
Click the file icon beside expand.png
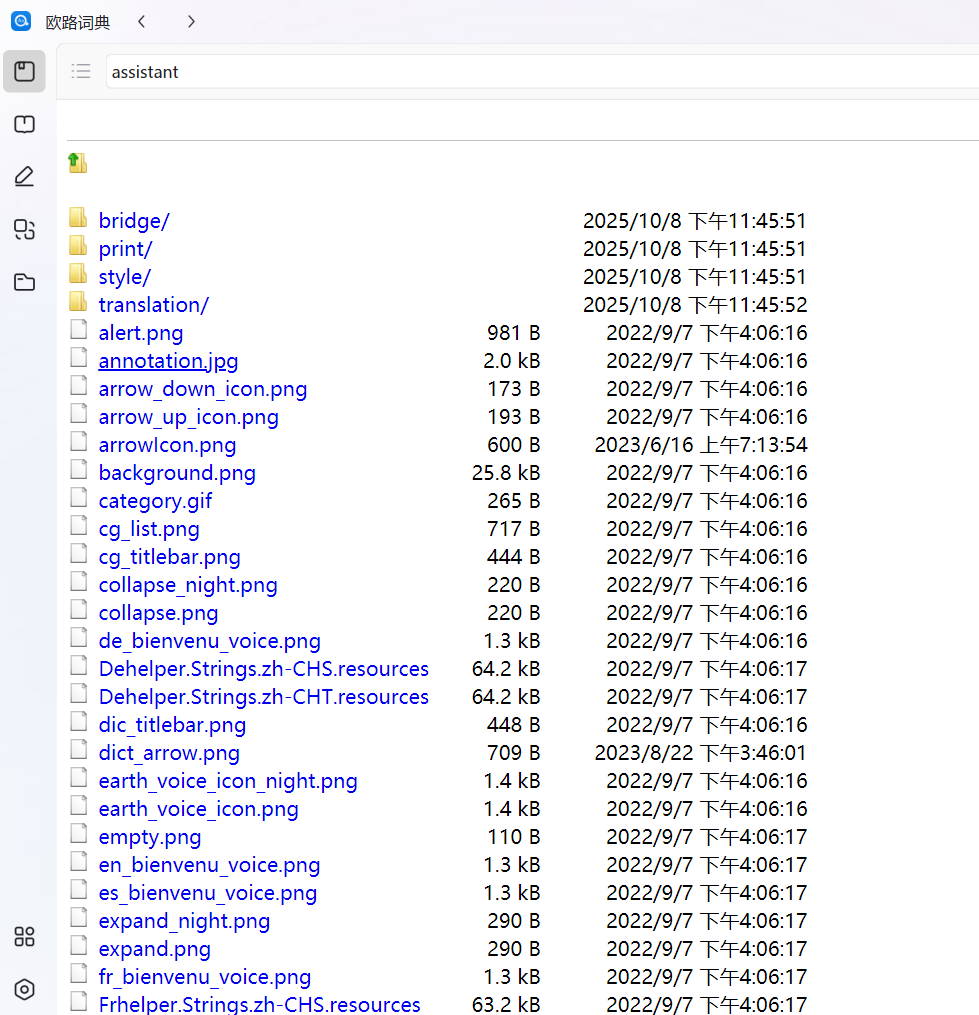(79, 945)
